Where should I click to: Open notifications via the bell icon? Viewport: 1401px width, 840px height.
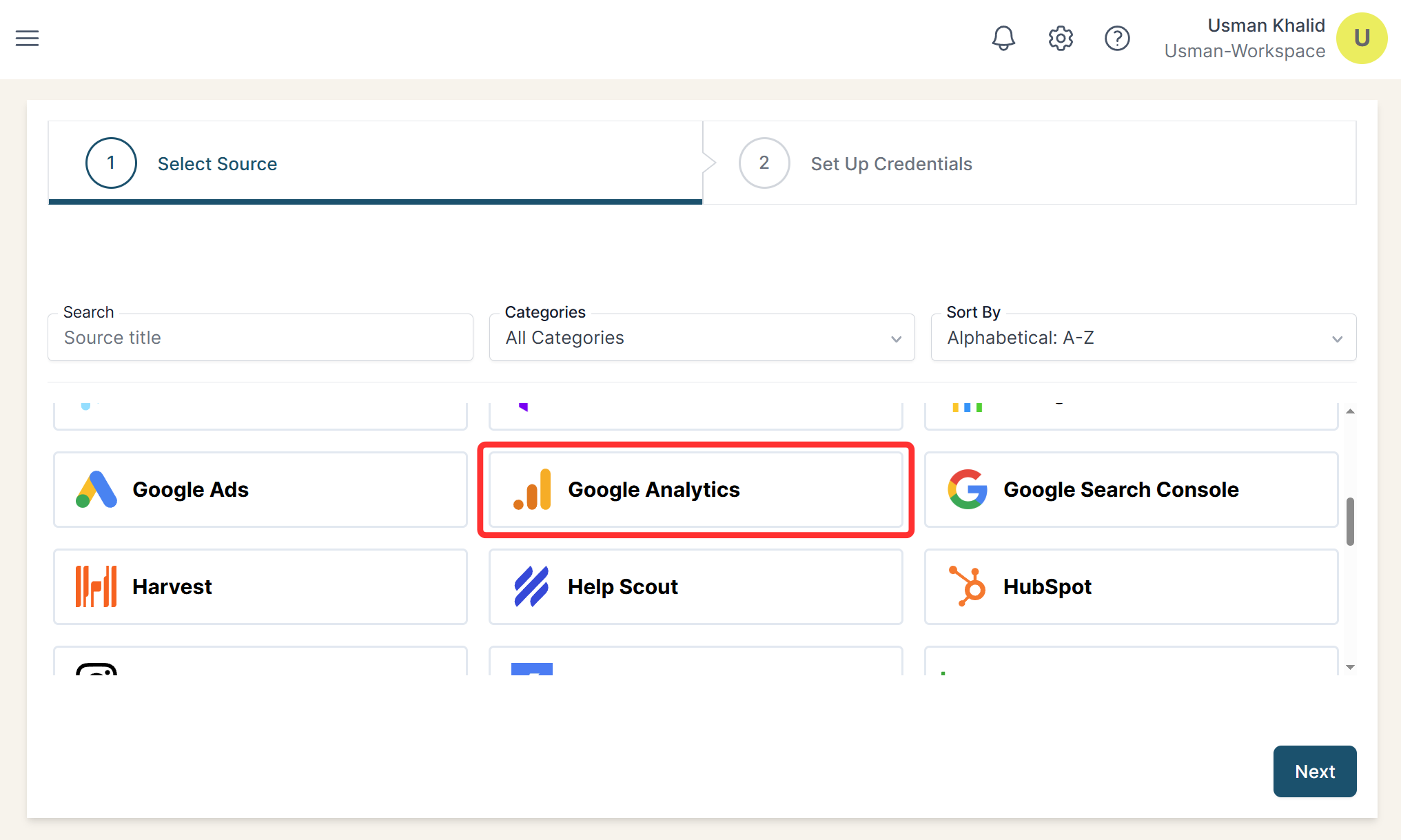(1003, 38)
